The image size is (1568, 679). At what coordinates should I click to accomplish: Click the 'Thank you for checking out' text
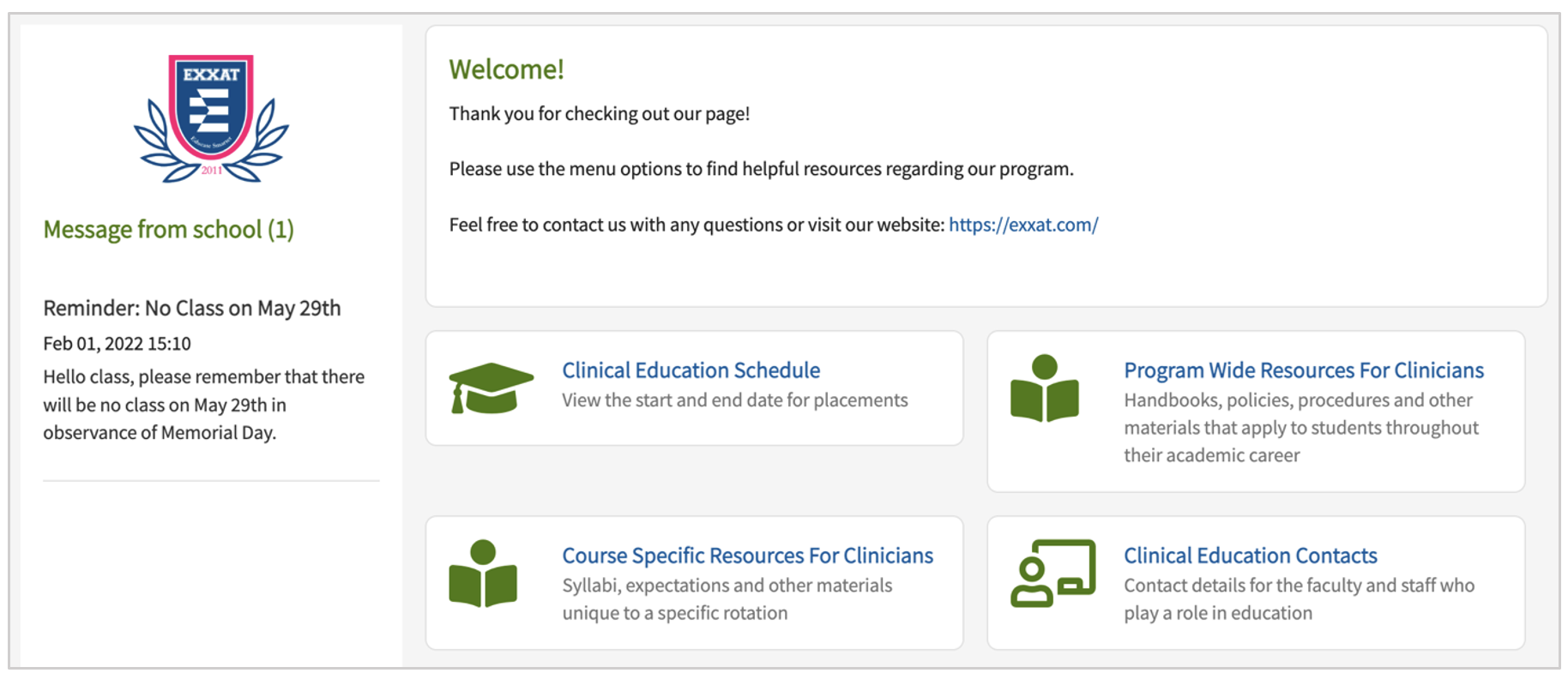pyautogui.click(x=599, y=114)
